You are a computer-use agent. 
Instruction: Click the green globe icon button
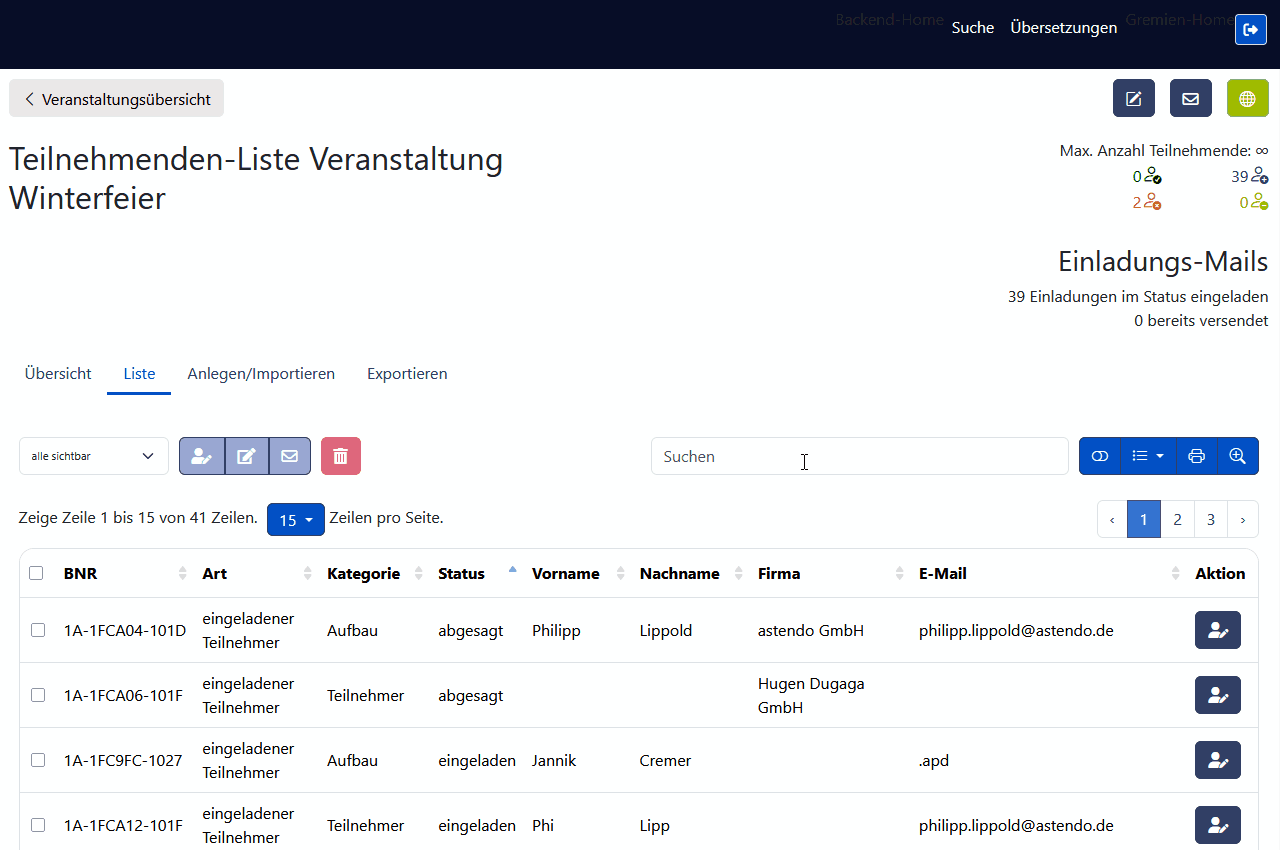tap(1247, 98)
